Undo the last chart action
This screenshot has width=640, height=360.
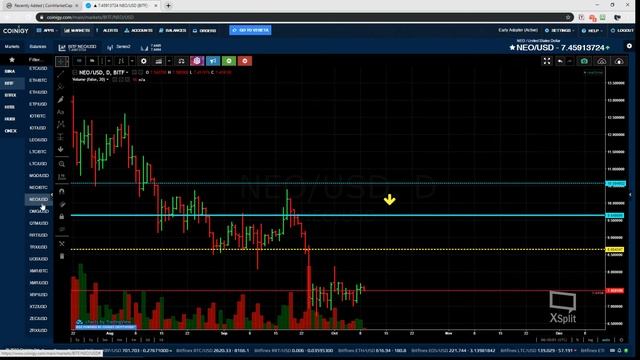(x=560, y=61)
